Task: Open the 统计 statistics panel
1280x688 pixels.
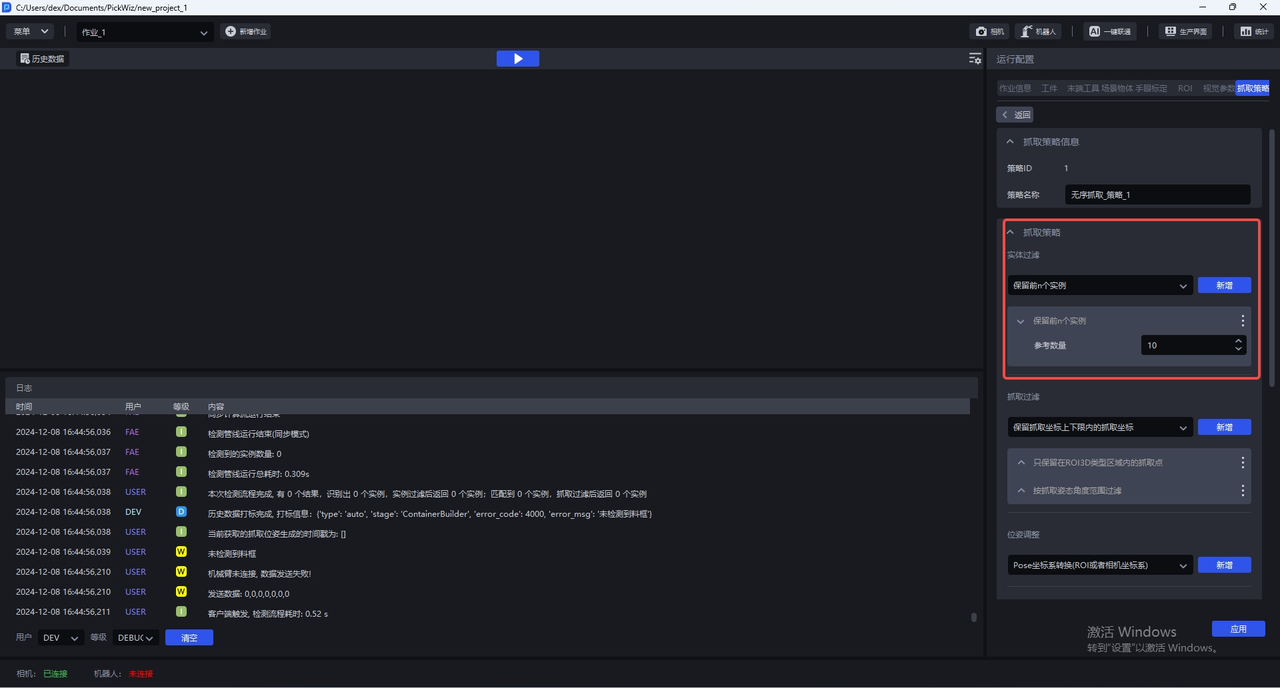Action: (x=1253, y=32)
